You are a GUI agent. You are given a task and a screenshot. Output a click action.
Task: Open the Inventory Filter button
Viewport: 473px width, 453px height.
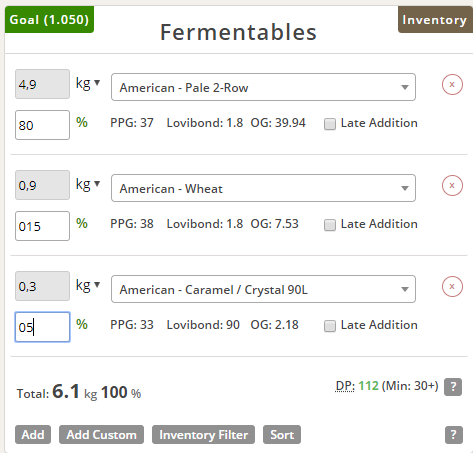[203, 435]
